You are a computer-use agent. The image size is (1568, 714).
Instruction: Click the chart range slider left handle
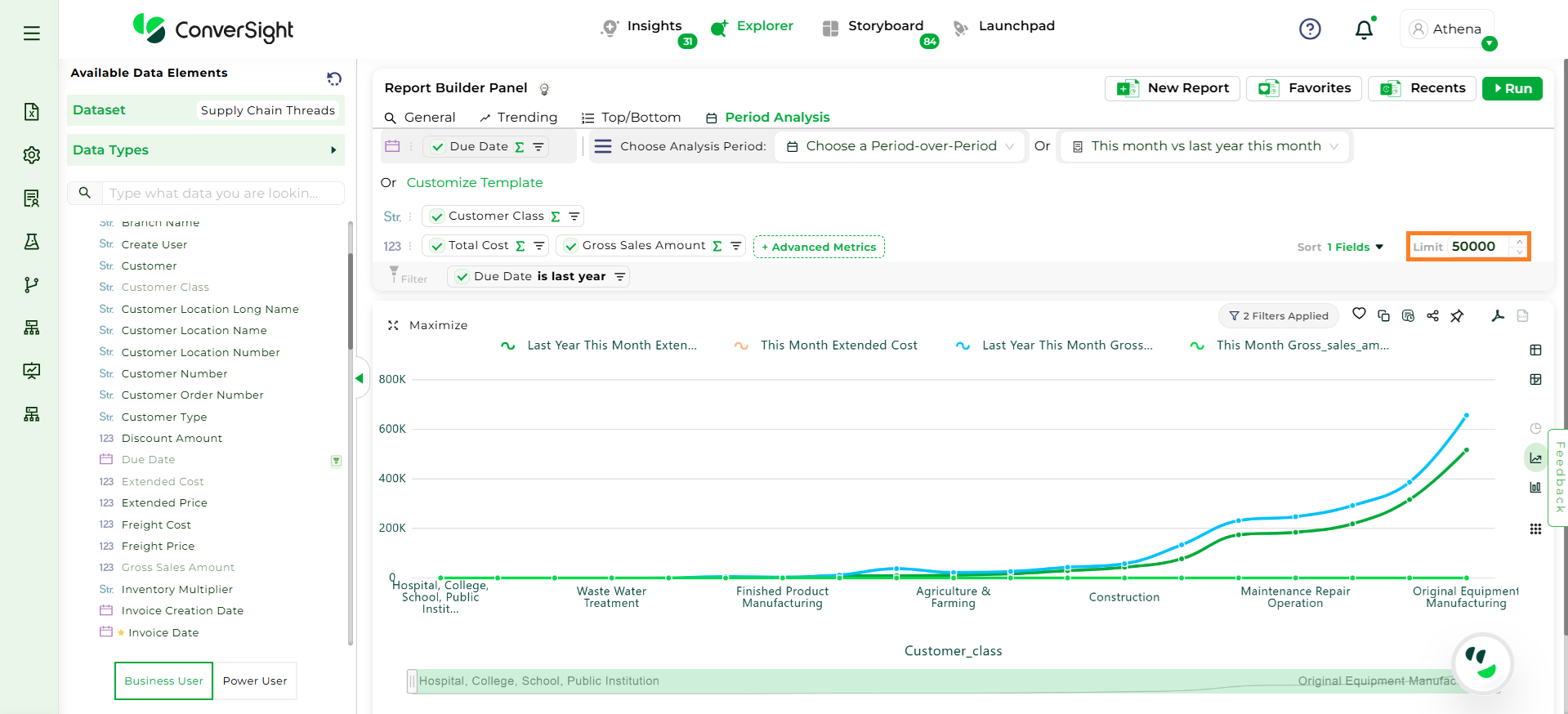click(412, 681)
